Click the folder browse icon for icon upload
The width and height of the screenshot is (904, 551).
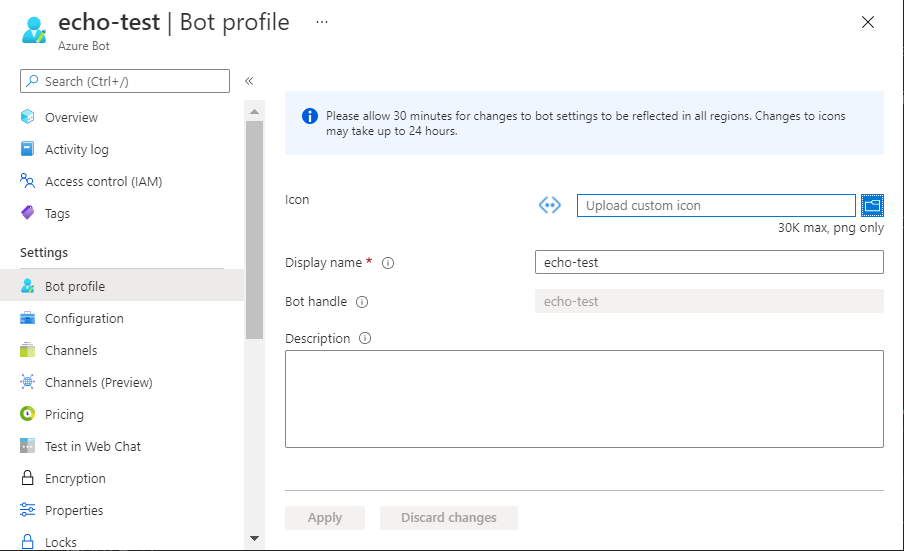point(872,205)
